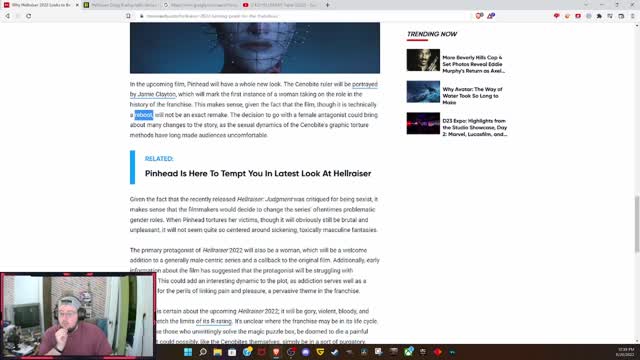Reload the current page

coord(29,16)
